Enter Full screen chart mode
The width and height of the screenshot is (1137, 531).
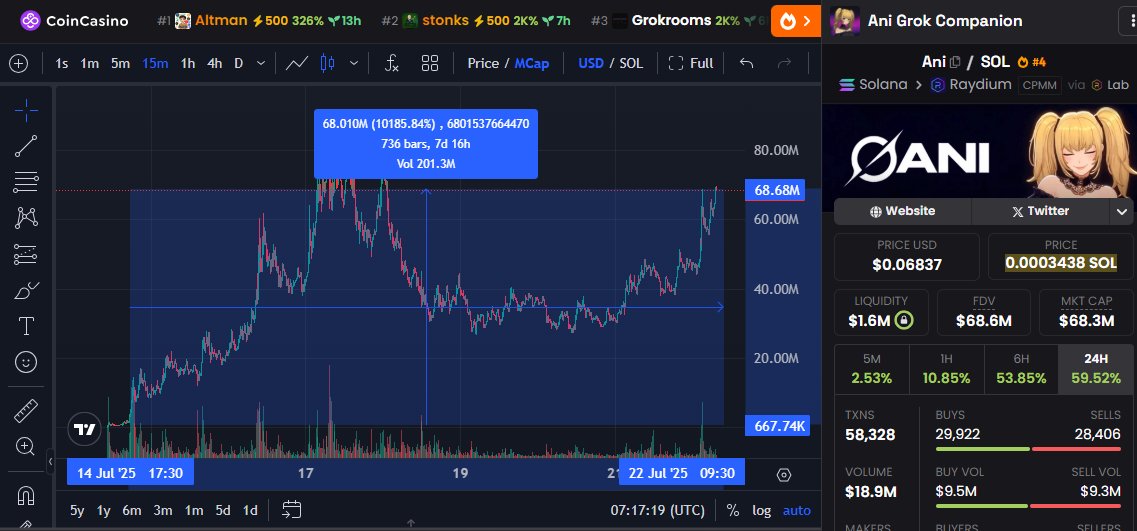690,63
